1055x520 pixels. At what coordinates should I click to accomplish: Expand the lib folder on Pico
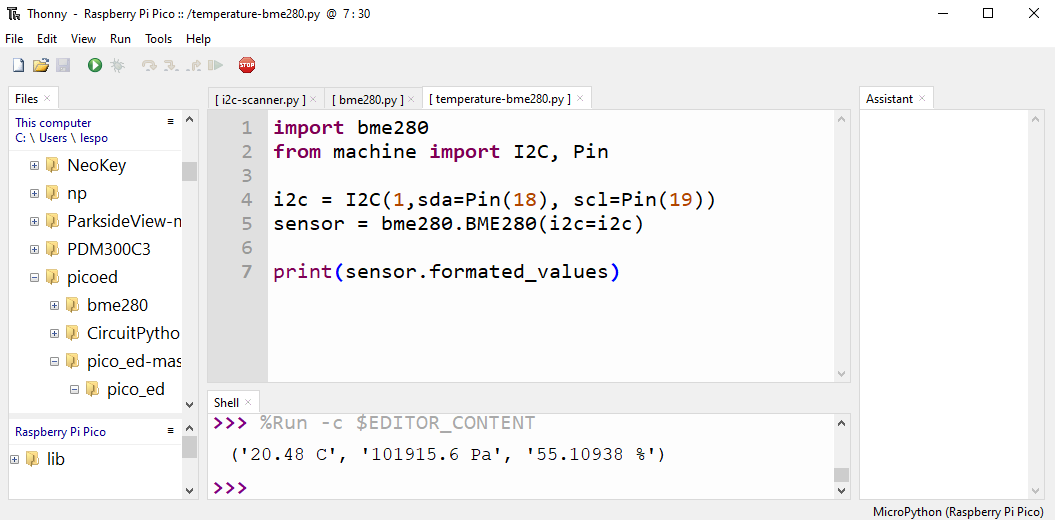pos(15,459)
